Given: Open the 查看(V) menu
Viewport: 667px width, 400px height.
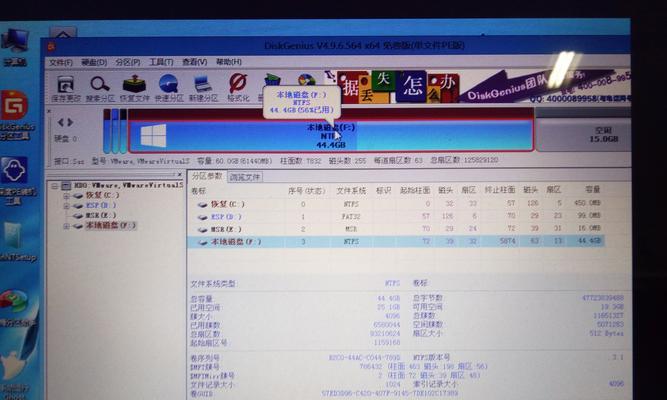Looking at the screenshot, I should pos(194,62).
